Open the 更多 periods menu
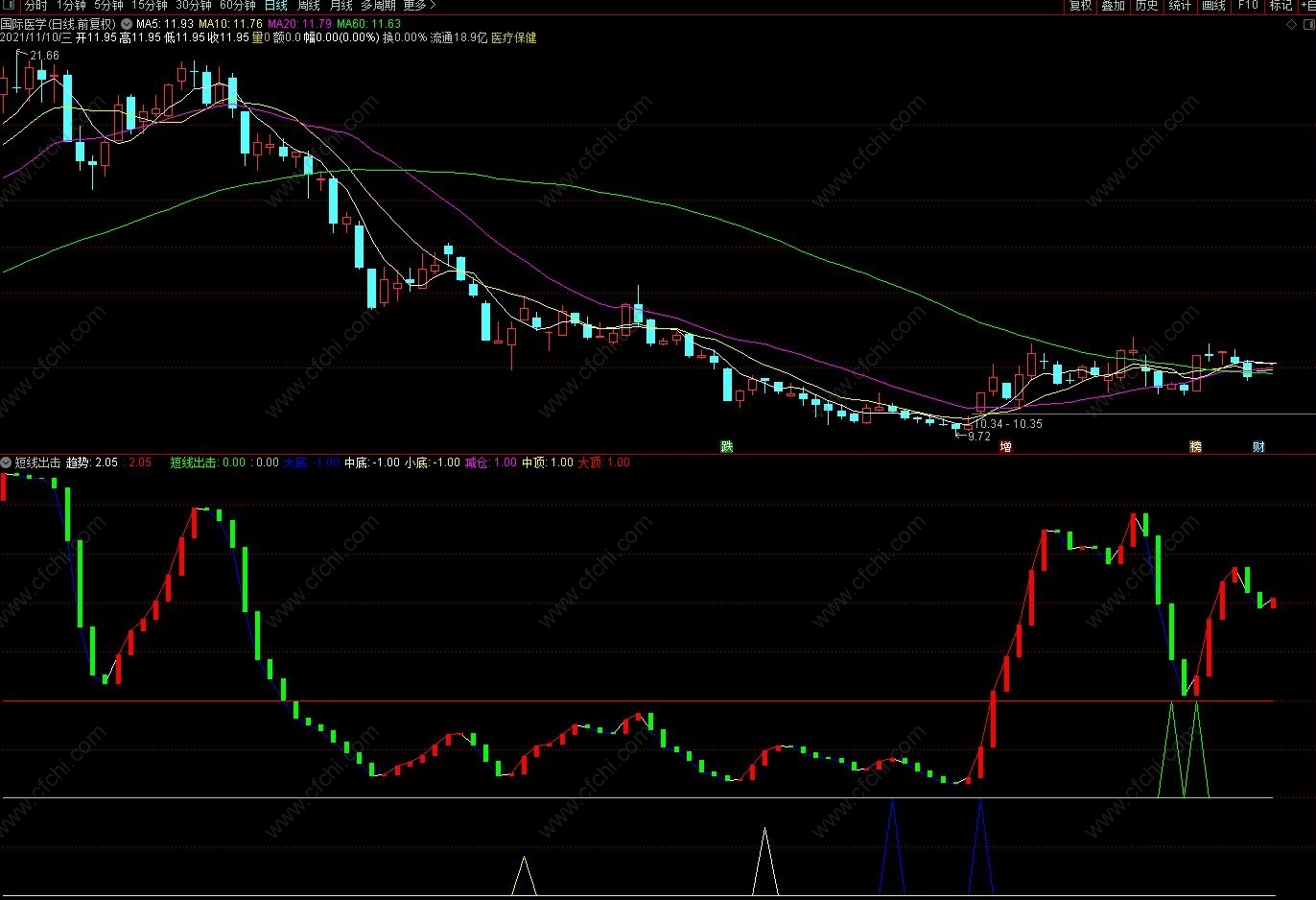Image resolution: width=1316 pixels, height=900 pixels. pos(419,6)
